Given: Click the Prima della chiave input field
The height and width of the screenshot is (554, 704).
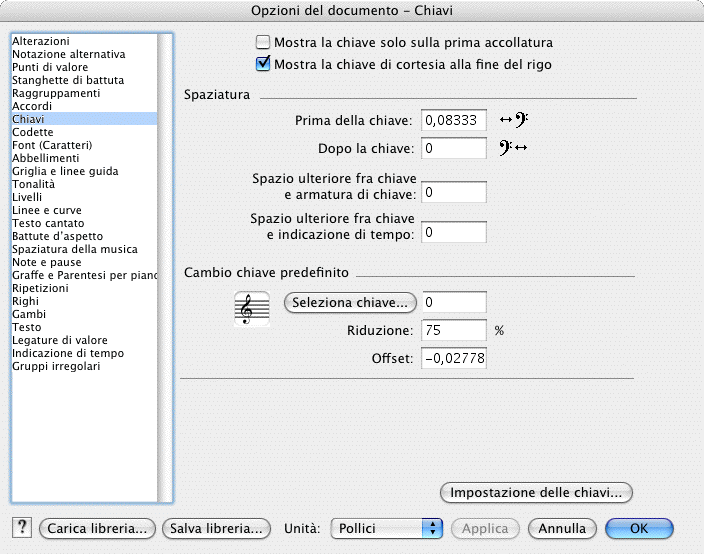Looking at the screenshot, I should pos(453,120).
